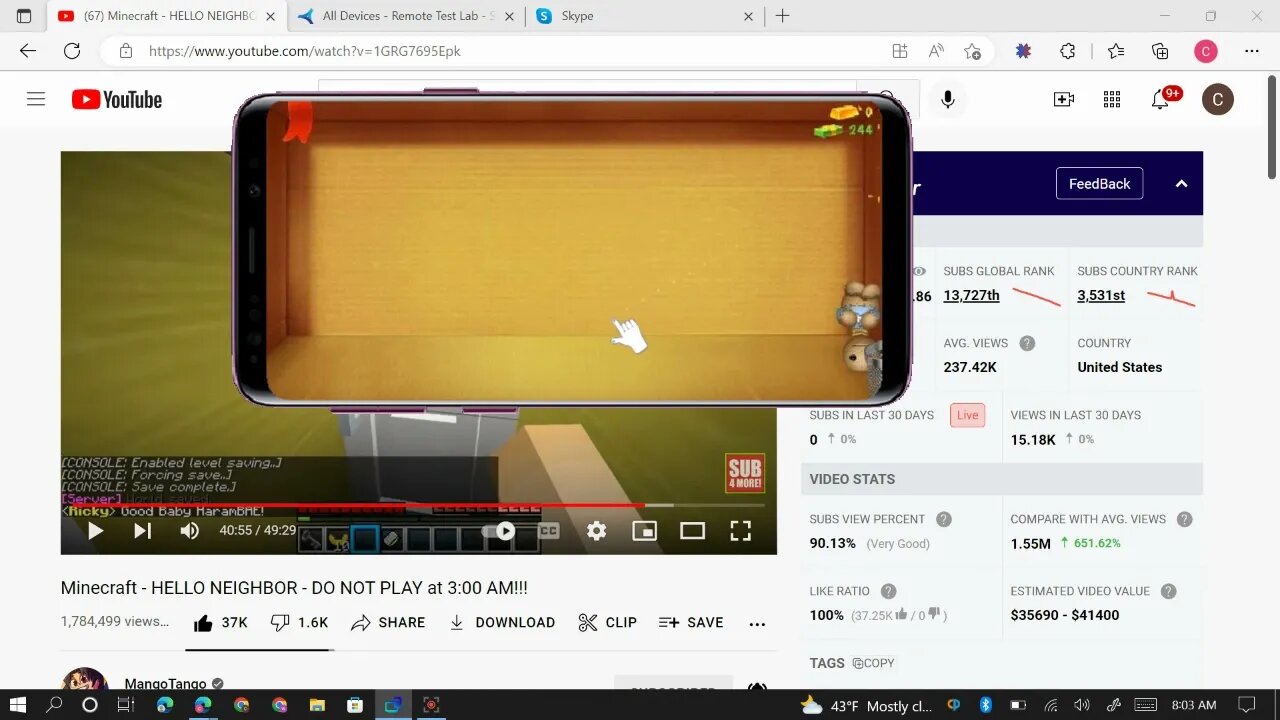This screenshot has height=720, width=1280.
Task: Click the SUB 4 MORE overlay in video
Action: click(745, 473)
